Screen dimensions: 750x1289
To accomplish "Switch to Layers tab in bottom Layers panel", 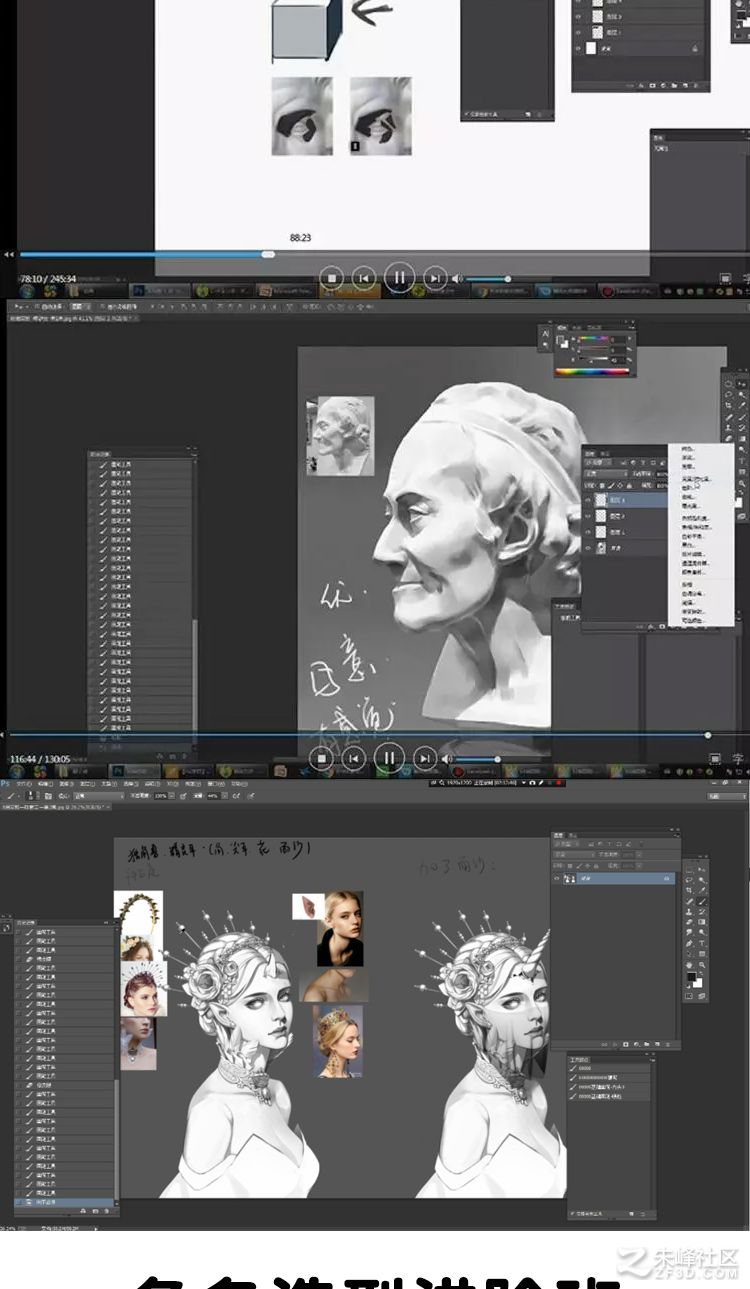I will pos(558,835).
